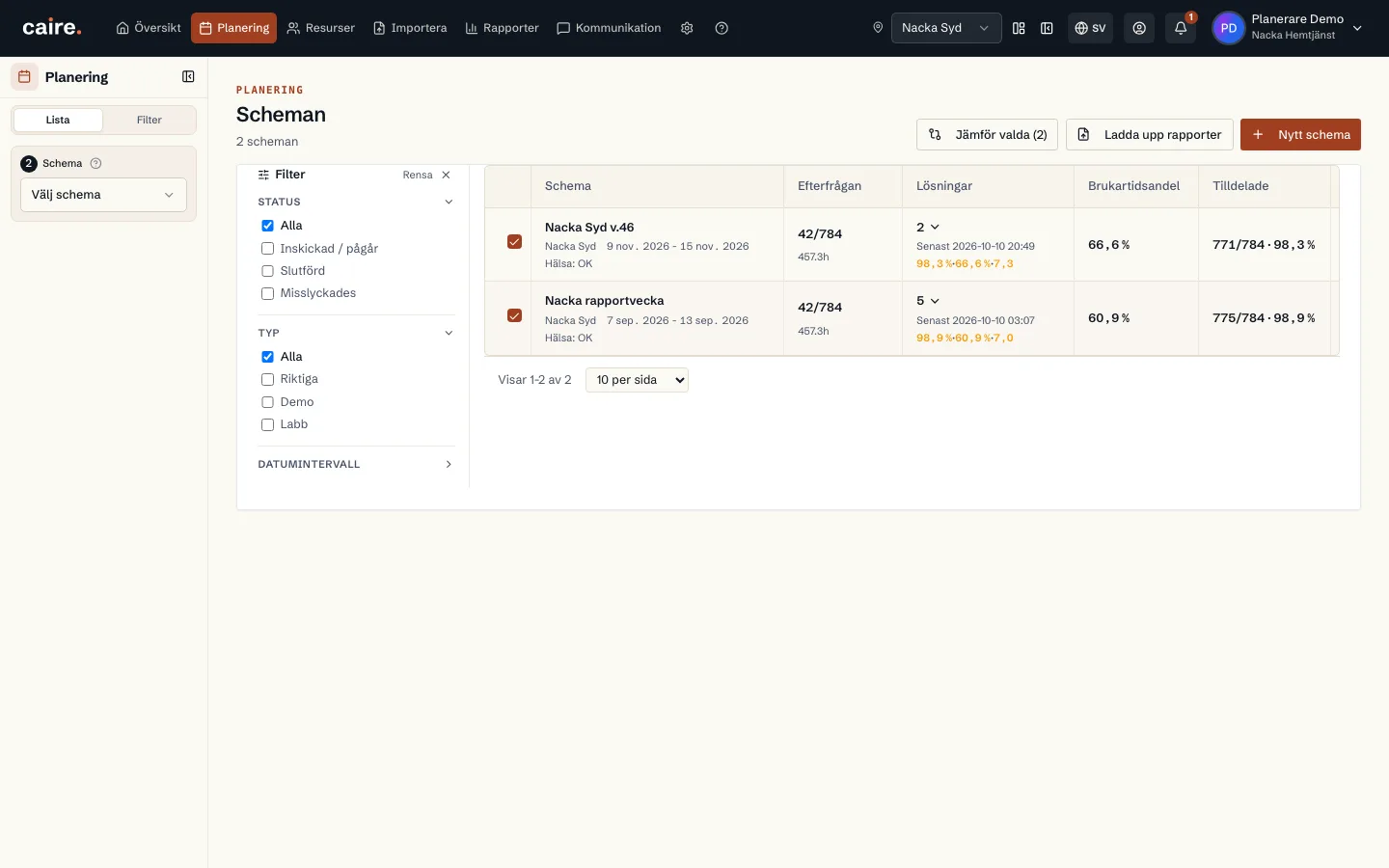Click the filter sliders icon
This screenshot has height=868, width=1389.
click(x=263, y=175)
